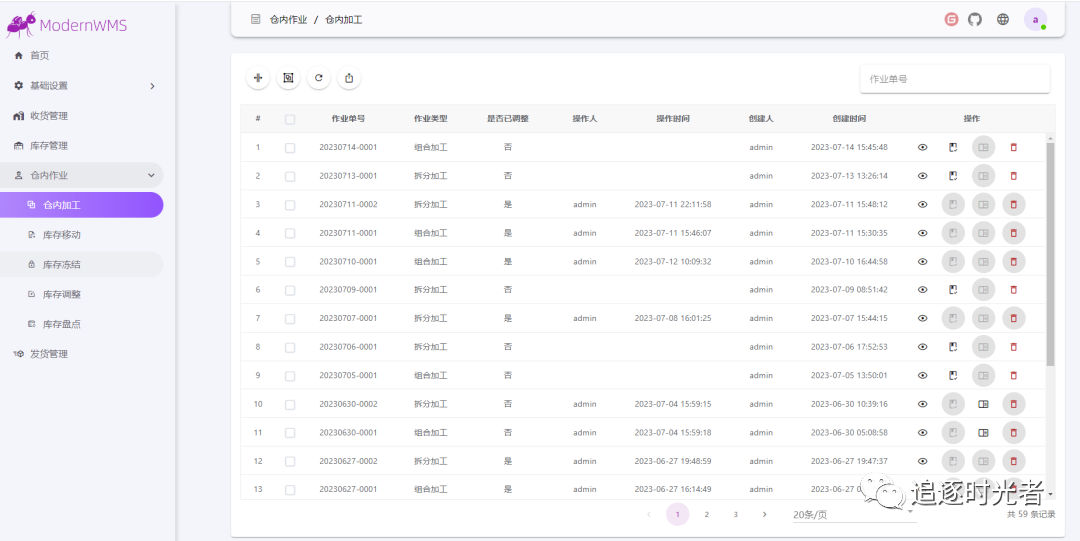Click the 作业单号 search input field
The width and height of the screenshot is (1080, 541).
tap(954, 79)
